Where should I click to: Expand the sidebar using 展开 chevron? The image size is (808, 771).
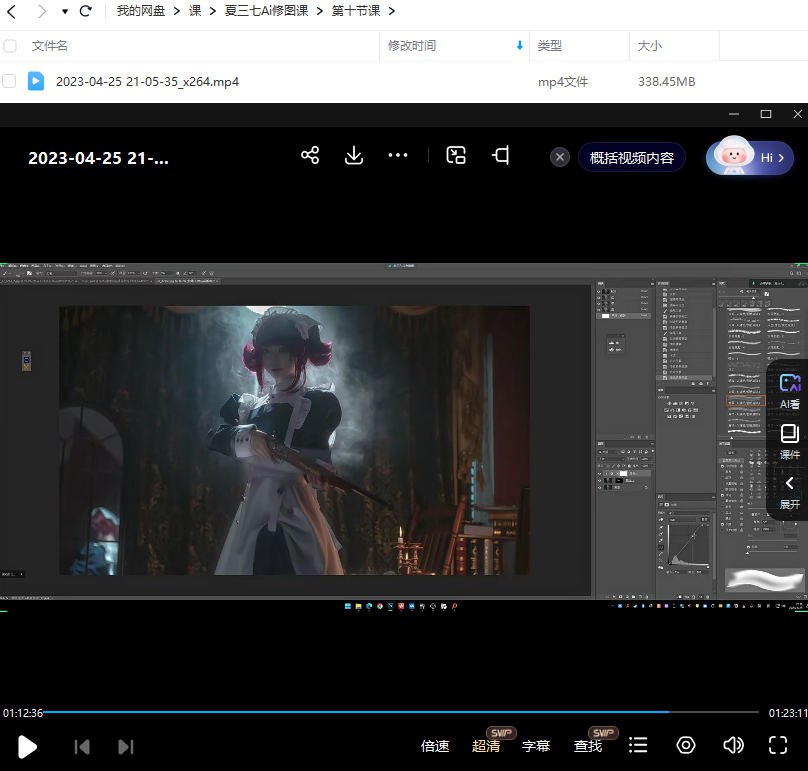pyautogui.click(x=789, y=490)
